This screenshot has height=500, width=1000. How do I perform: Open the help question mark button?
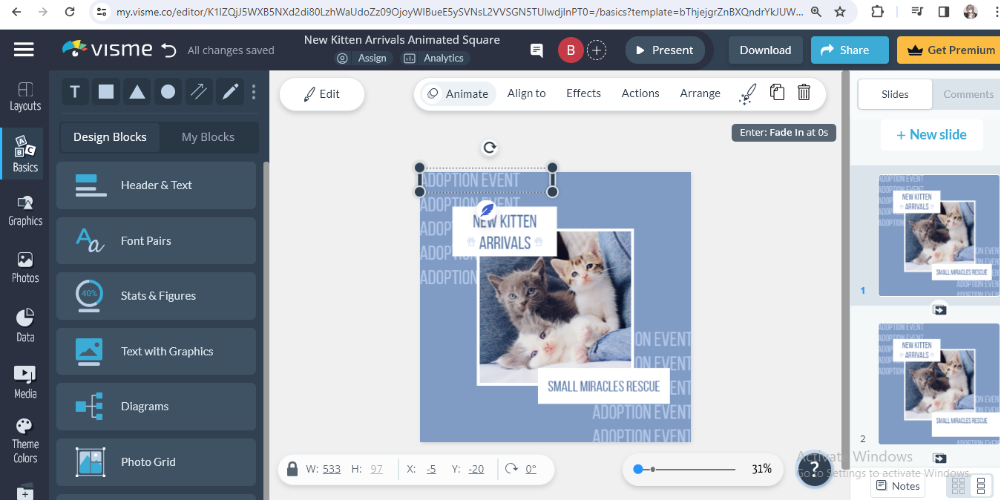point(813,471)
